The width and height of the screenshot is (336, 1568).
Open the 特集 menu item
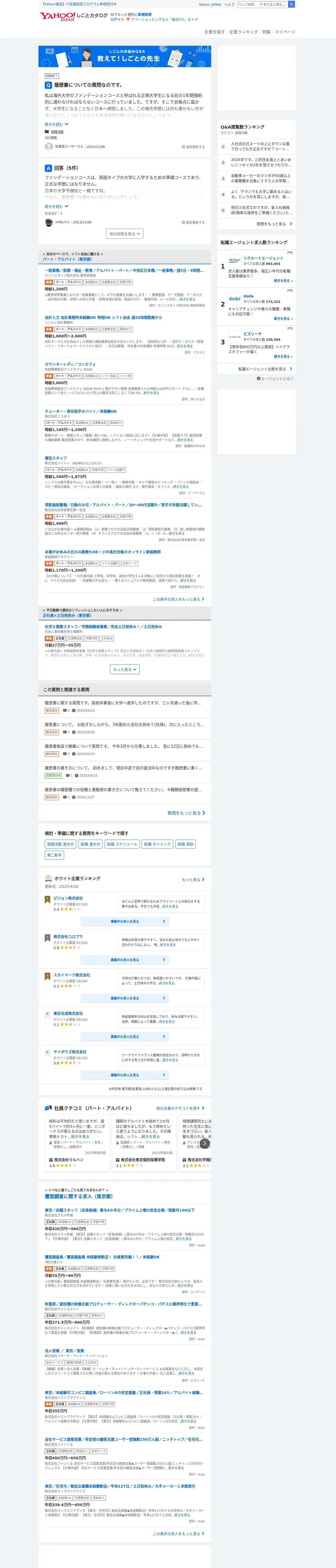pos(266,32)
